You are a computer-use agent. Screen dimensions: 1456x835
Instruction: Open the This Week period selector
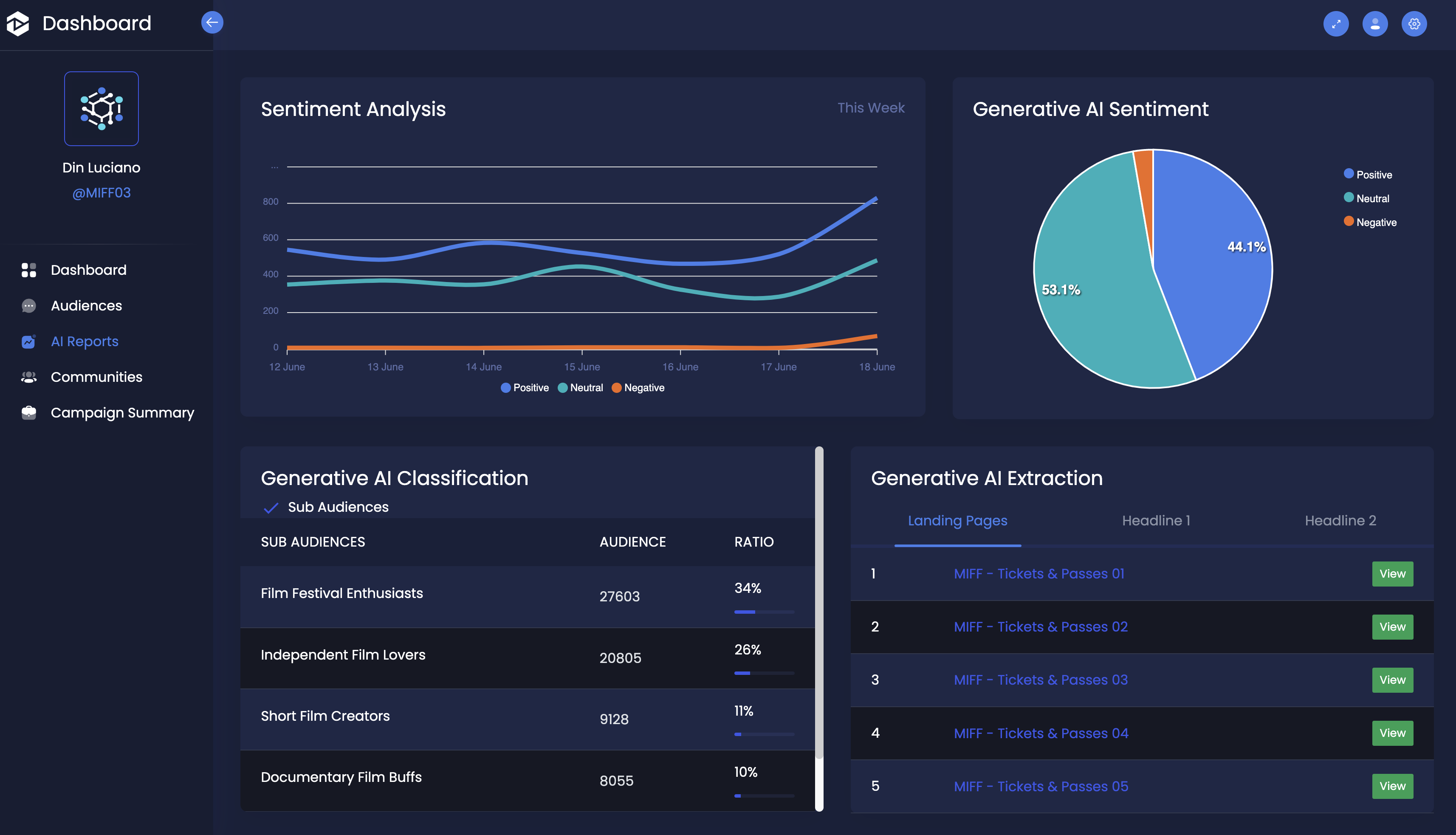tap(871, 108)
